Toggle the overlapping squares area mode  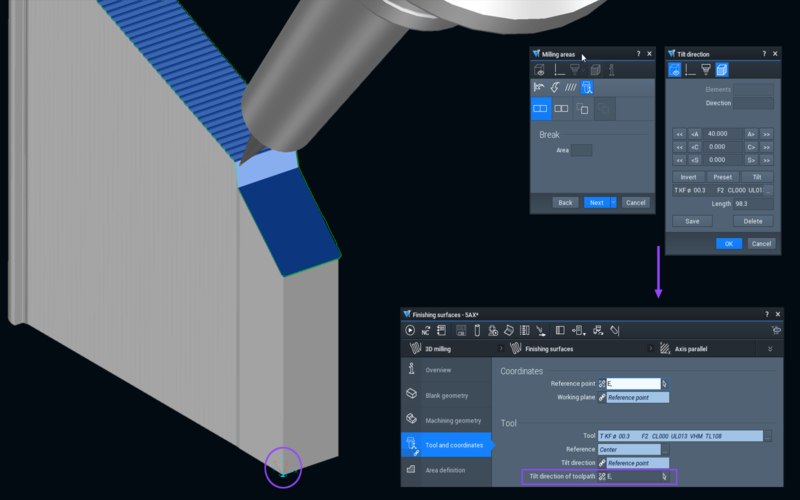(x=583, y=109)
